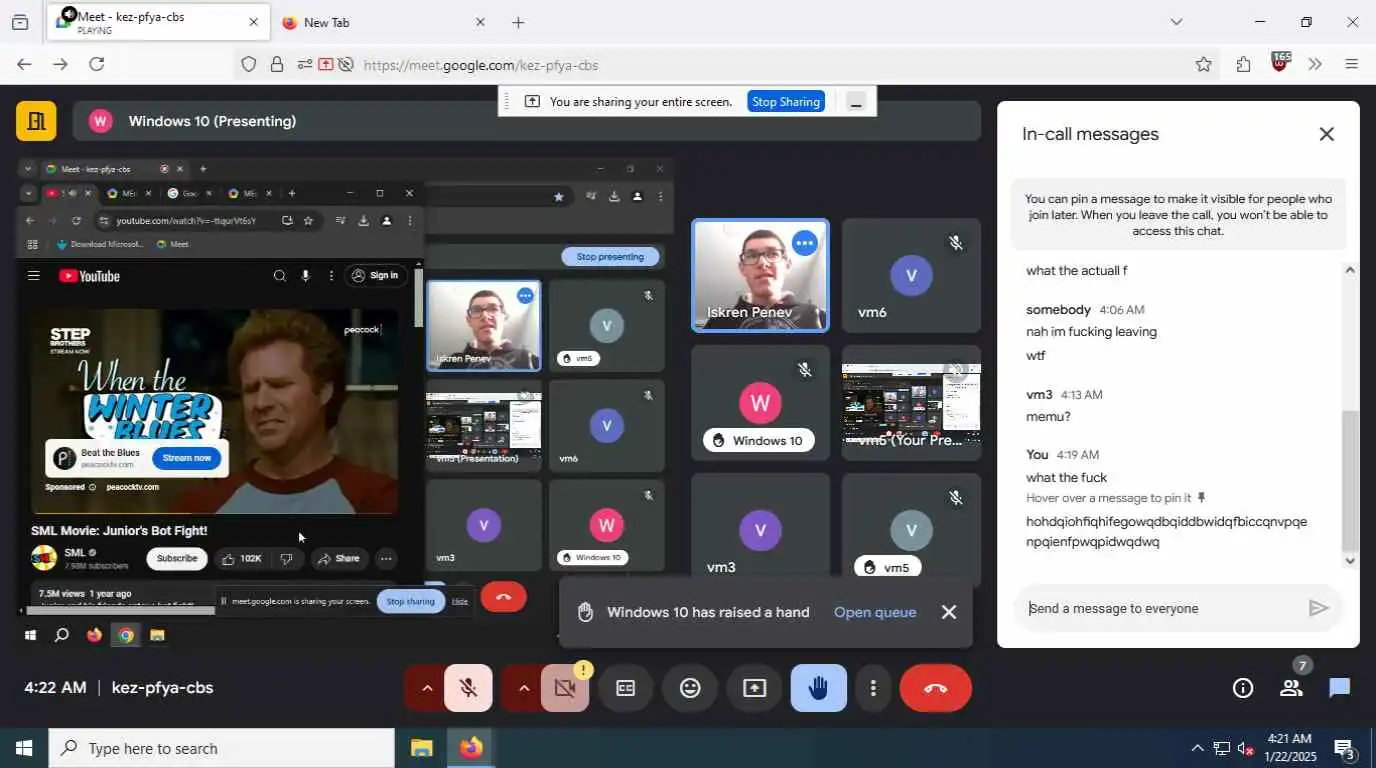Click Stop presenting in shared screen

610,257
